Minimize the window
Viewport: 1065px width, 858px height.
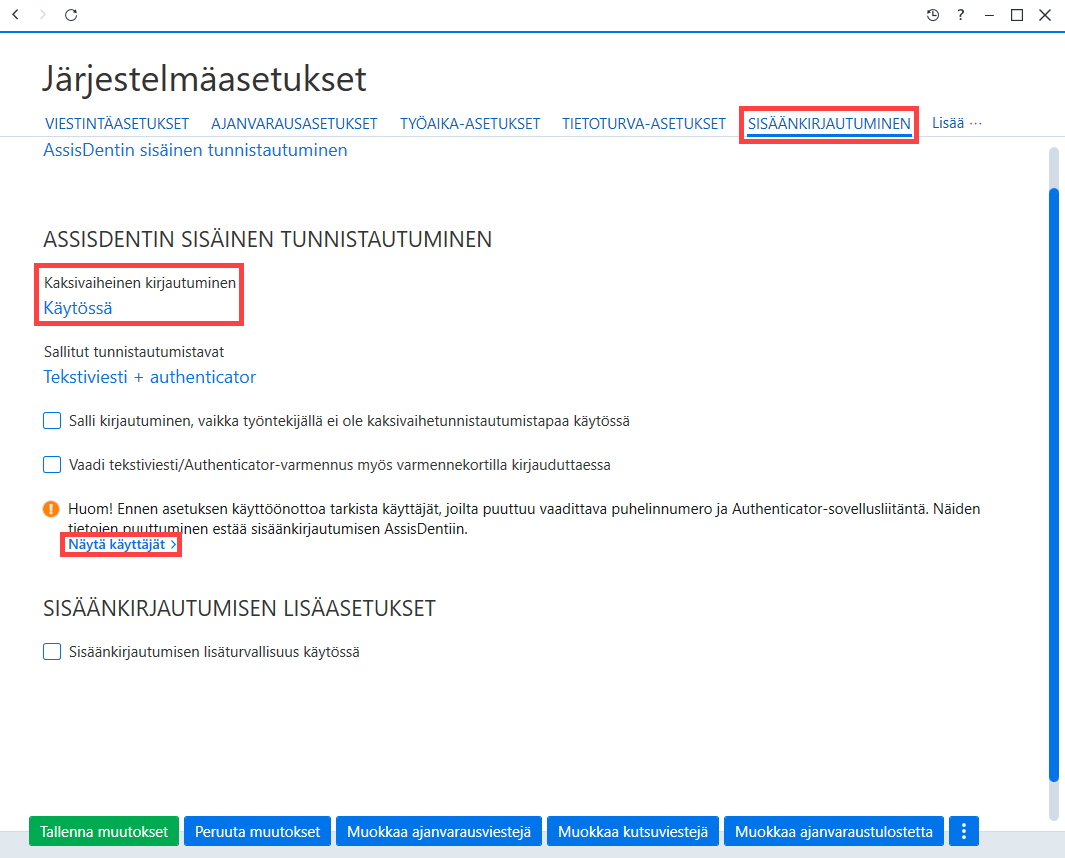pos(989,15)
